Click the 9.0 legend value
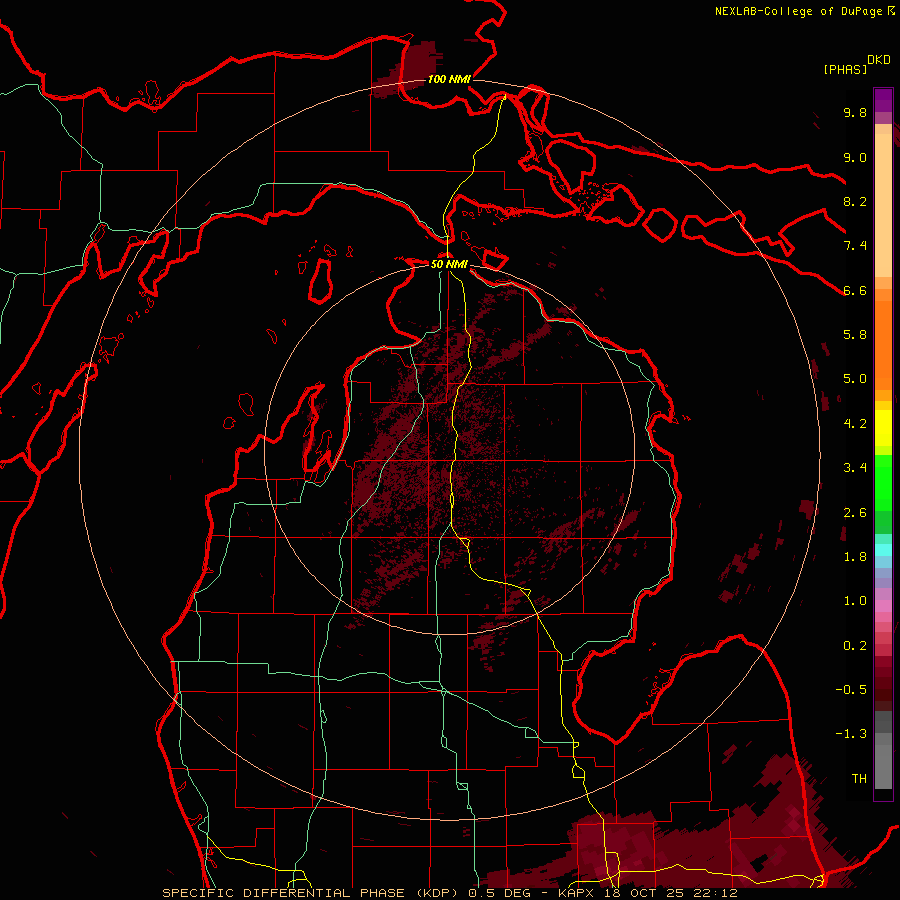Image resolution: width=900 pixels, height=900 pixels. [x=855, y=157]
